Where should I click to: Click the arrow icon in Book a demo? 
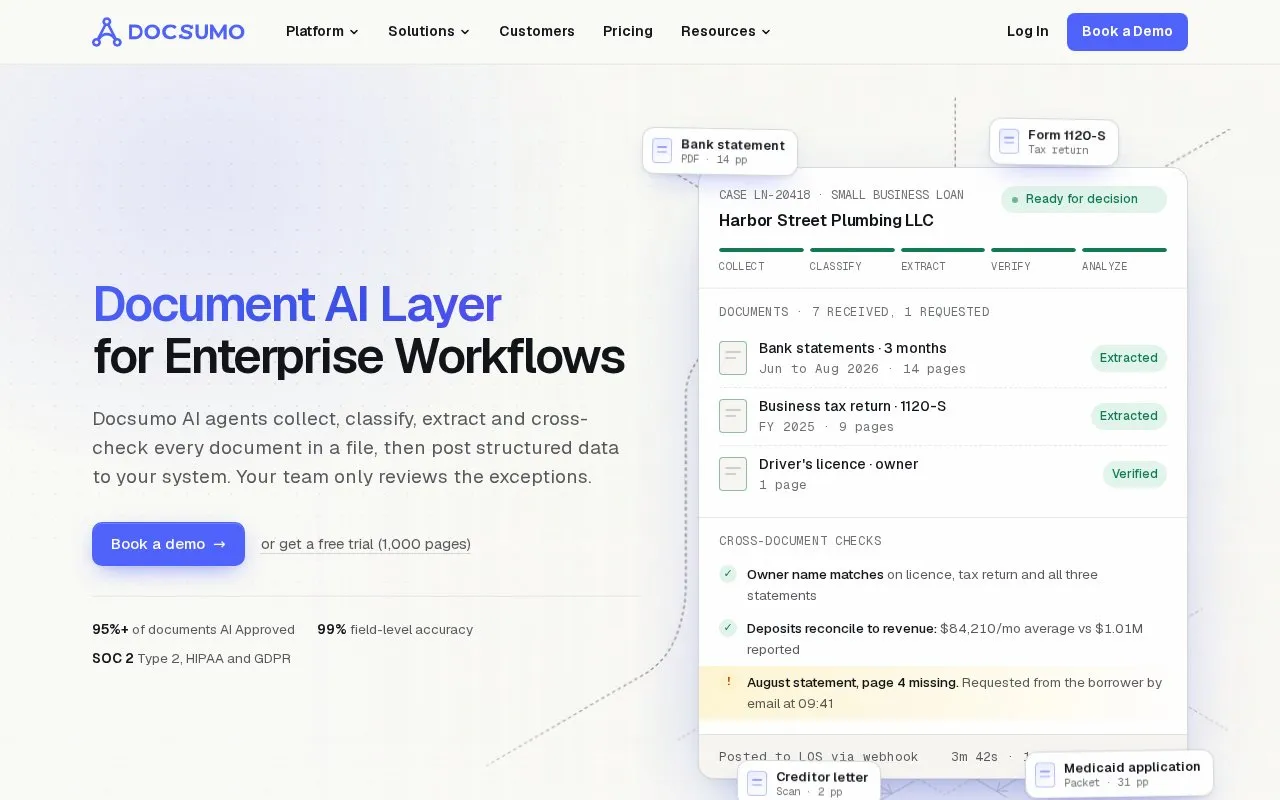[x=220, y=544]
